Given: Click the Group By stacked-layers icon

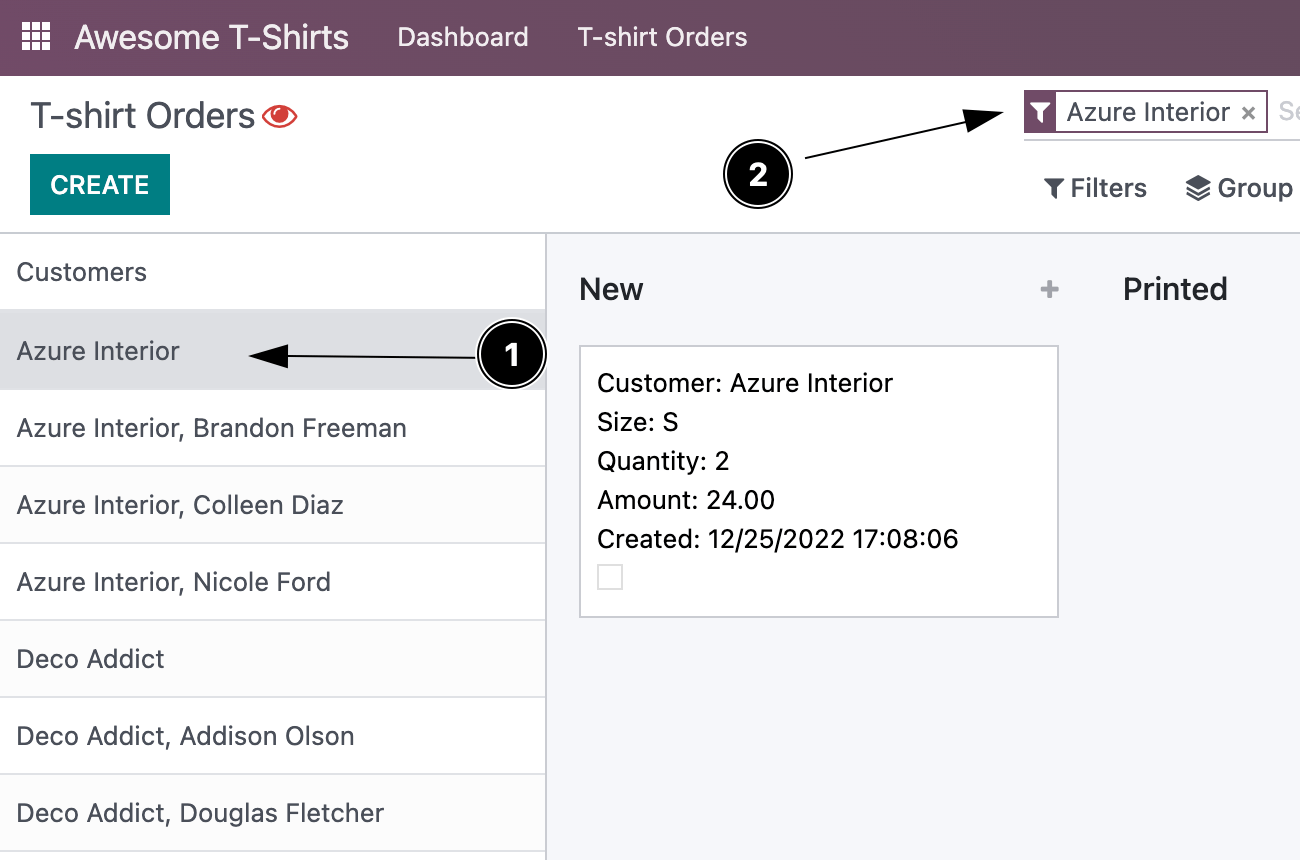Looking at the screenshot, I should (1200, 187).
